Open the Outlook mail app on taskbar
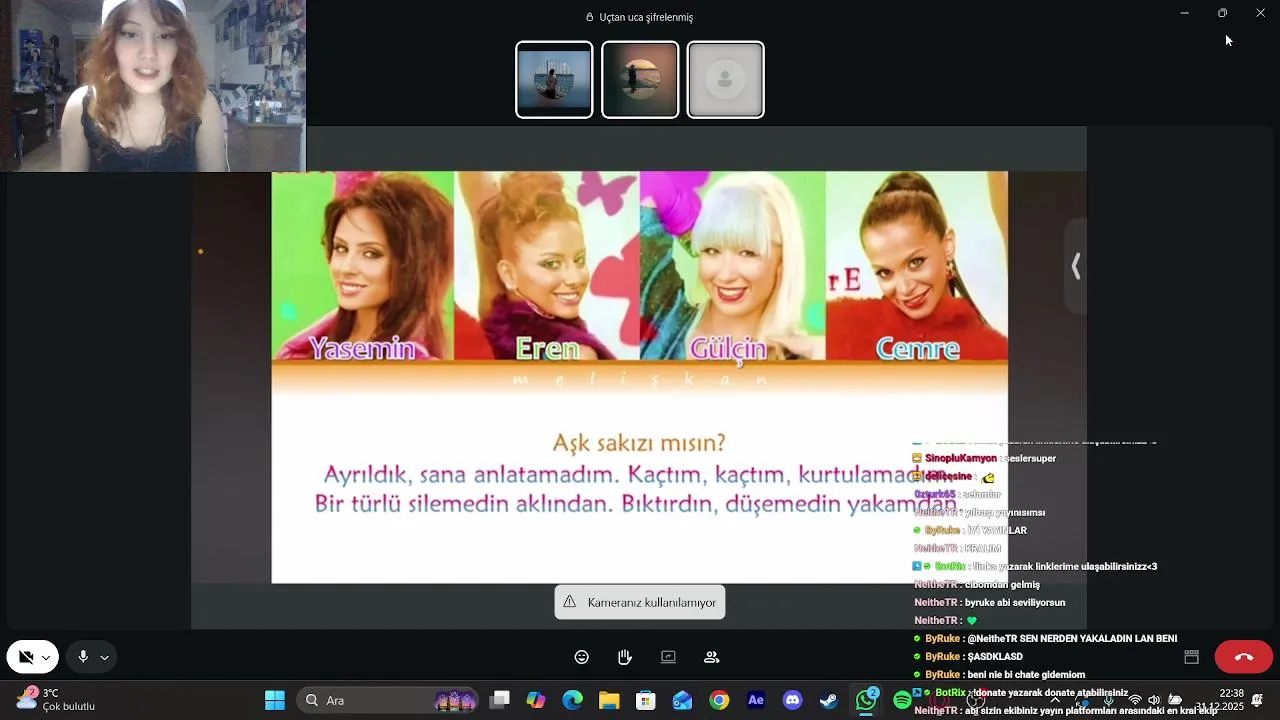1280x720 pixels. pyautogui.click(x=682, y=700)
